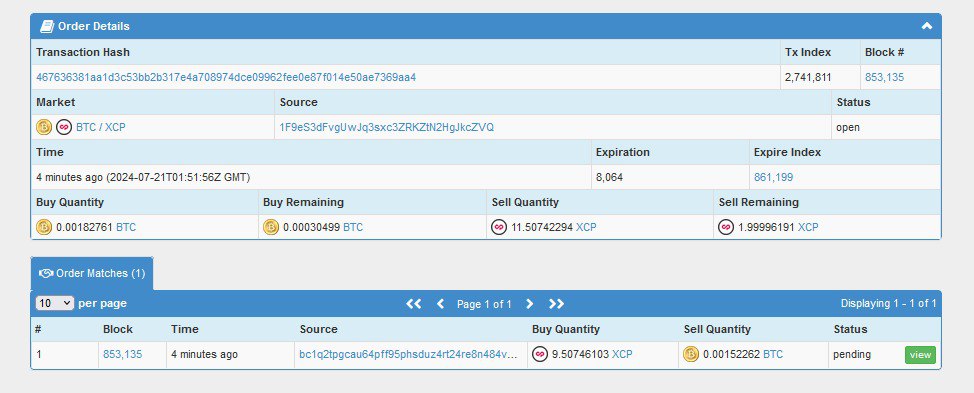Click the Displaying 1 - 1 of 1 text
The width and height of the screenshot is (974, 393).
point(888,304)
